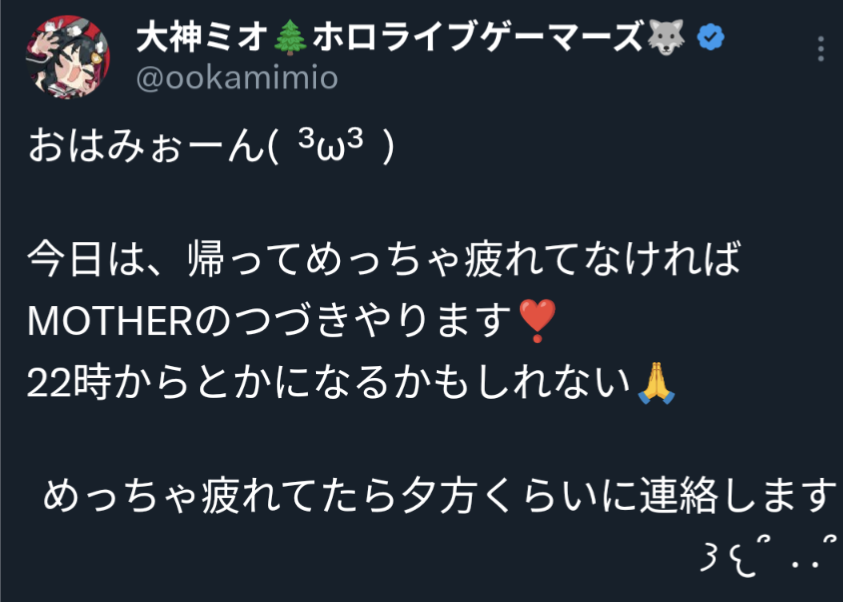
Task: Open the profile avatar of 大神ミオ
Action: pos(68,57)
